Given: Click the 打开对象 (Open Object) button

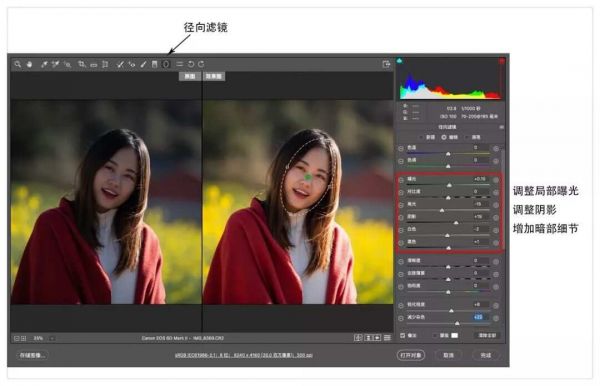Looking at the screenshot, I should point(411,355).
